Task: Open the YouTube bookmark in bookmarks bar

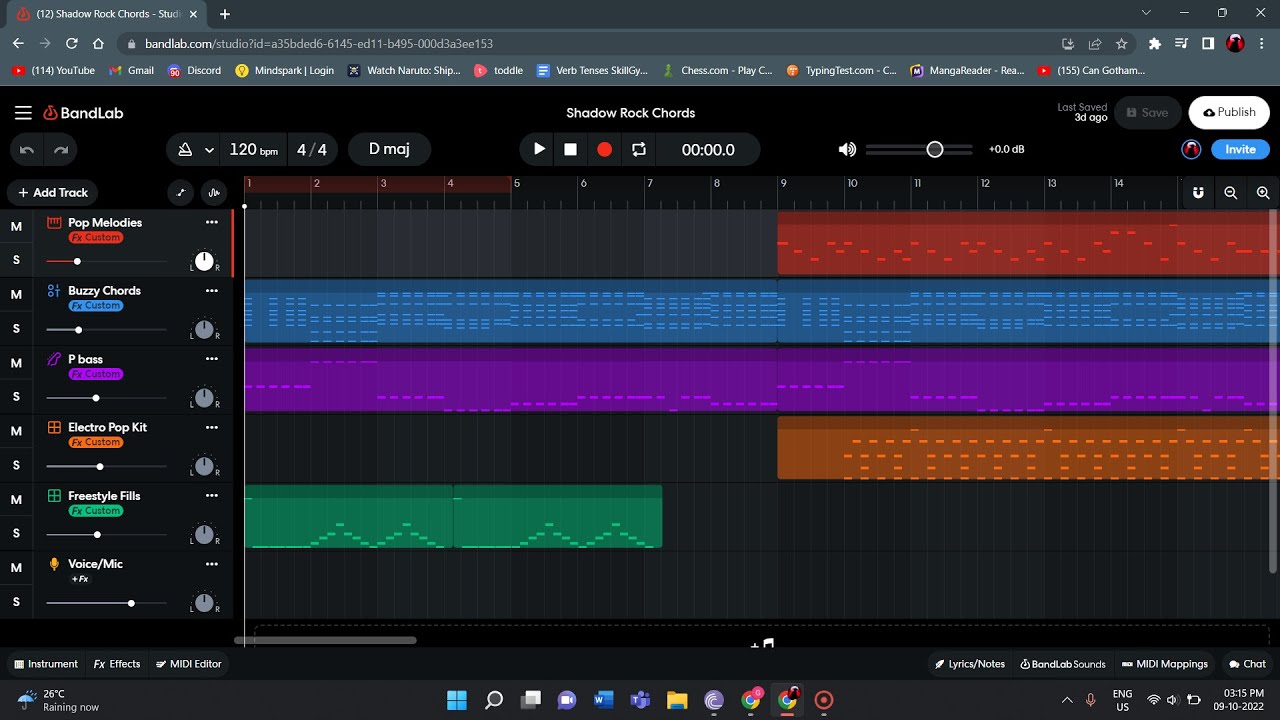Action: tap(53, 71)
